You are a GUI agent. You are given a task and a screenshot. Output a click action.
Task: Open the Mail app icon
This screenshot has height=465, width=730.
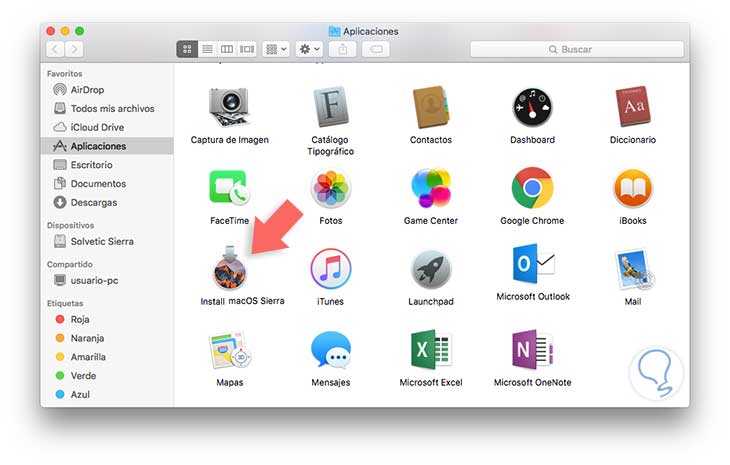[634, 269]
